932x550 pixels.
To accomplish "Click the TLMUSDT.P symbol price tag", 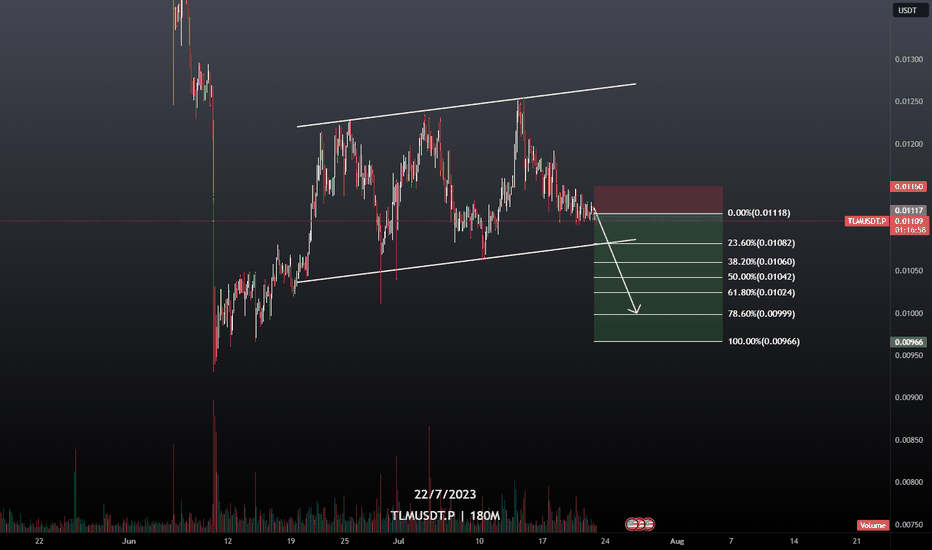I will click(x=867, y=221).
